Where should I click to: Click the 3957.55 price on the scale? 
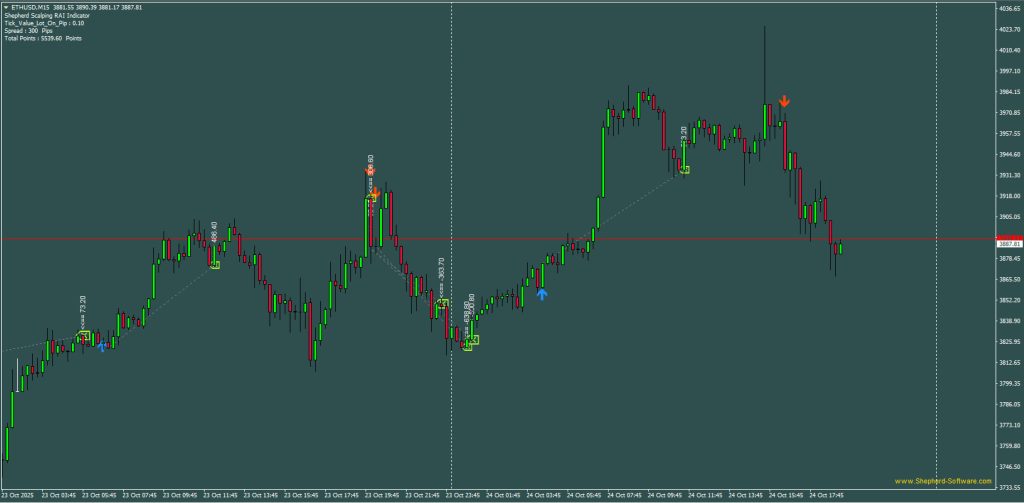coord(1009,134)
